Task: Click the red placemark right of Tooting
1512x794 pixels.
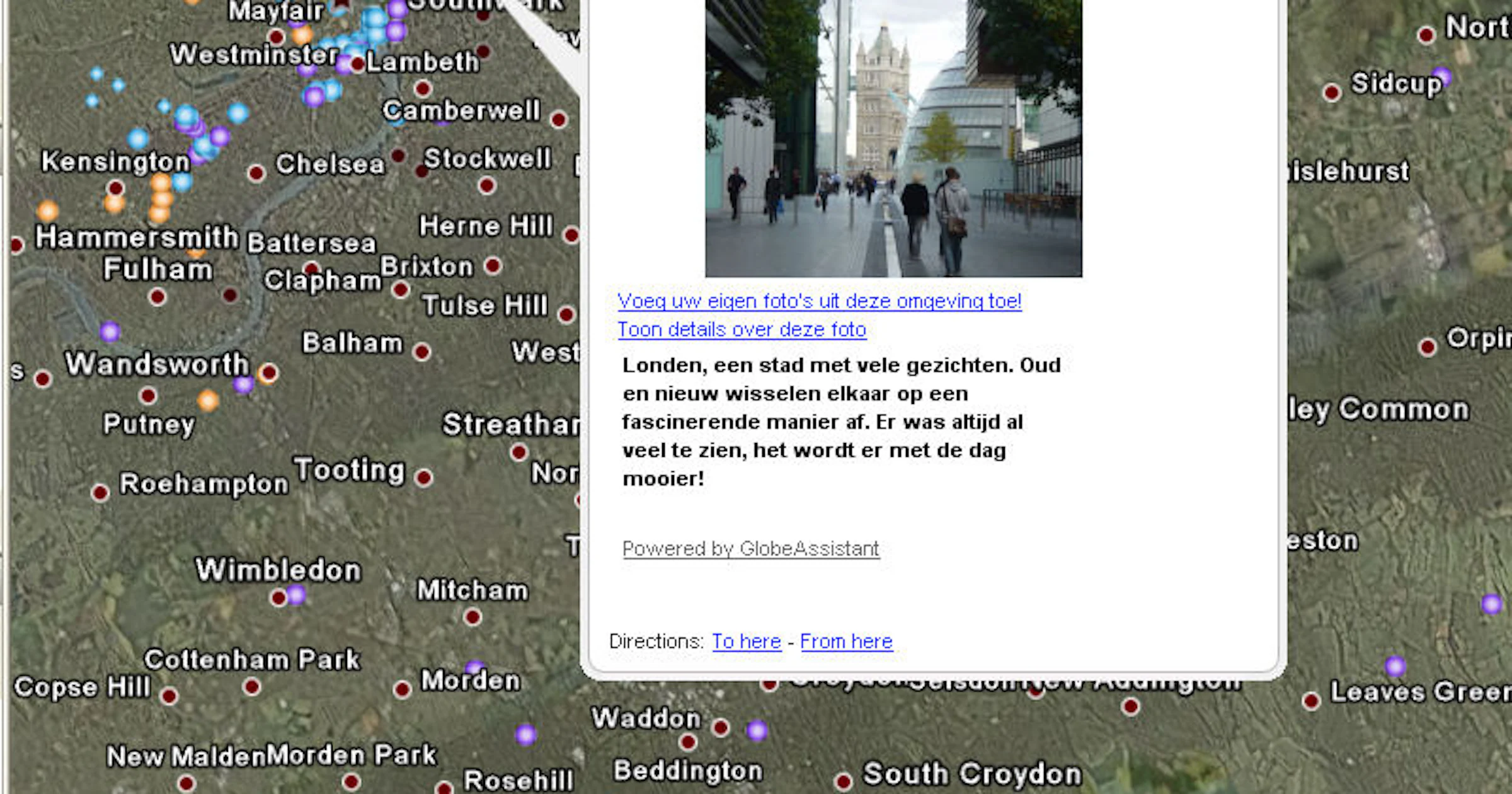Action: (x=424, y=478)
